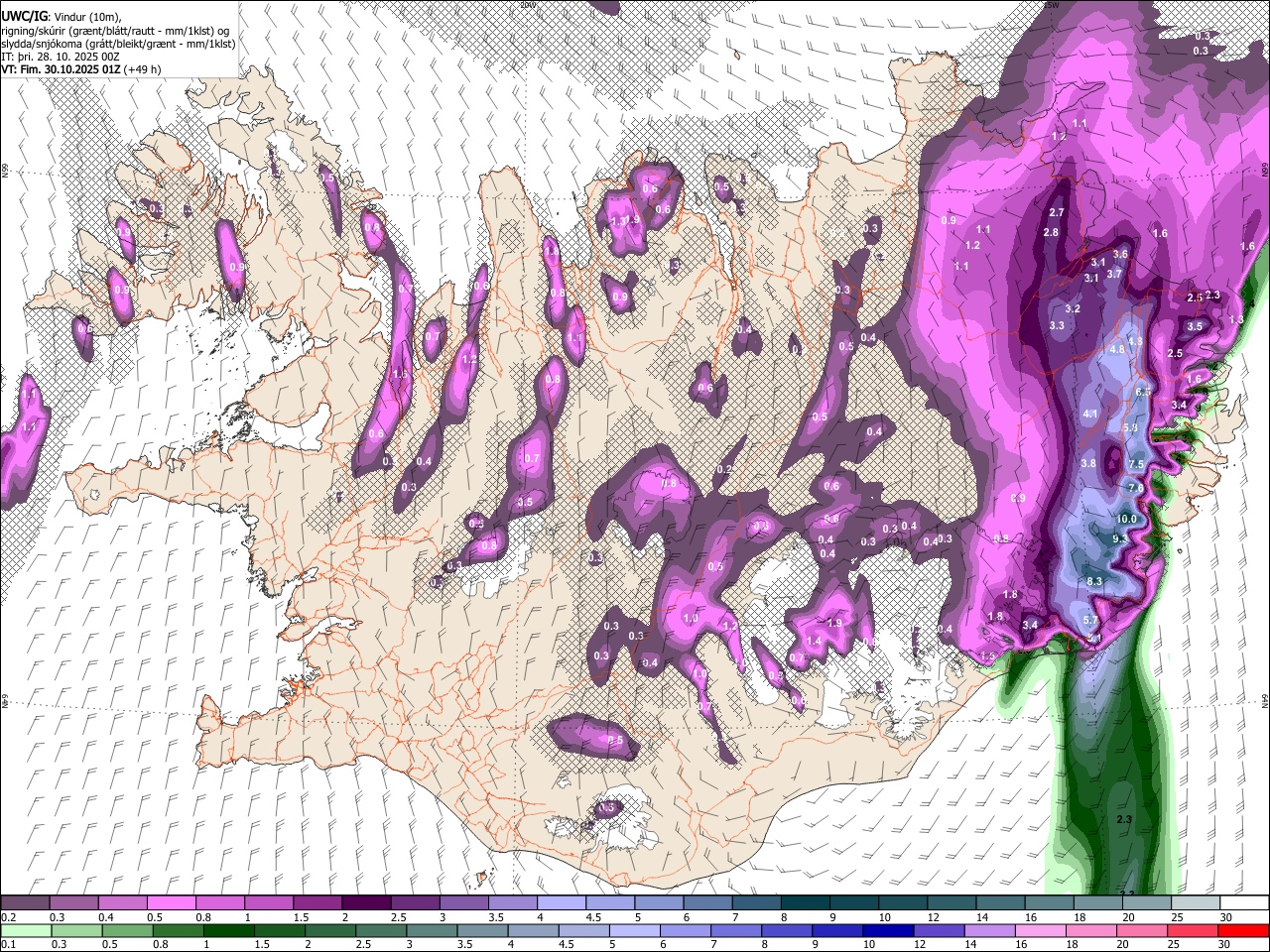The image size is (1270, 952).
Task: Pick the dark green 1–1.5 rain legend swatch
Action: (x=228, y=930)
